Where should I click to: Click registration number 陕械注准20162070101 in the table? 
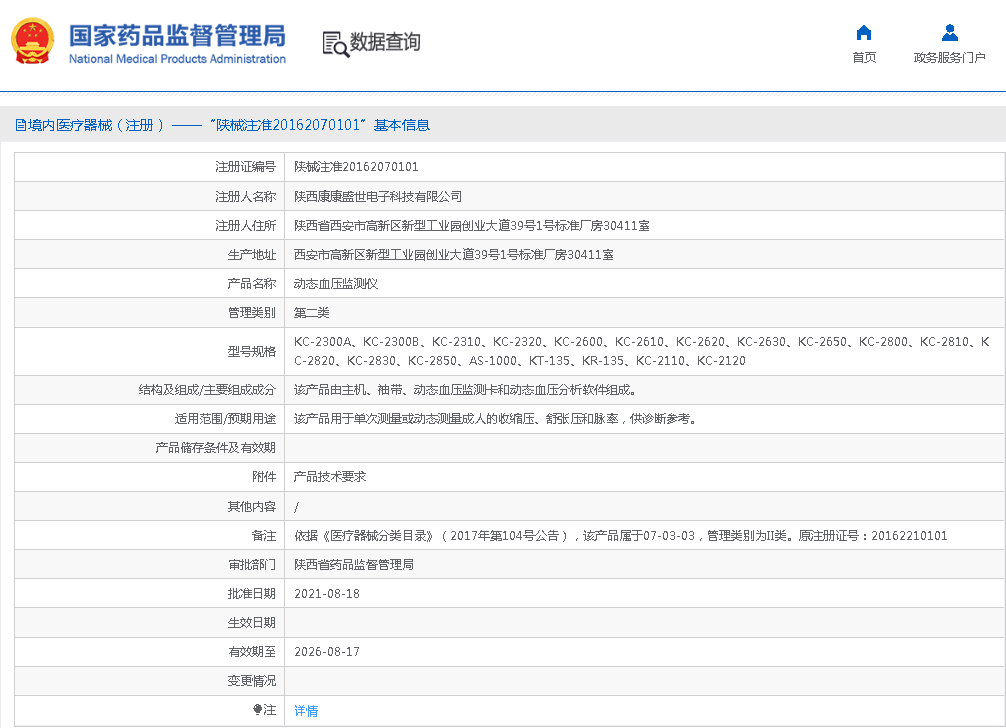(356, 167)
